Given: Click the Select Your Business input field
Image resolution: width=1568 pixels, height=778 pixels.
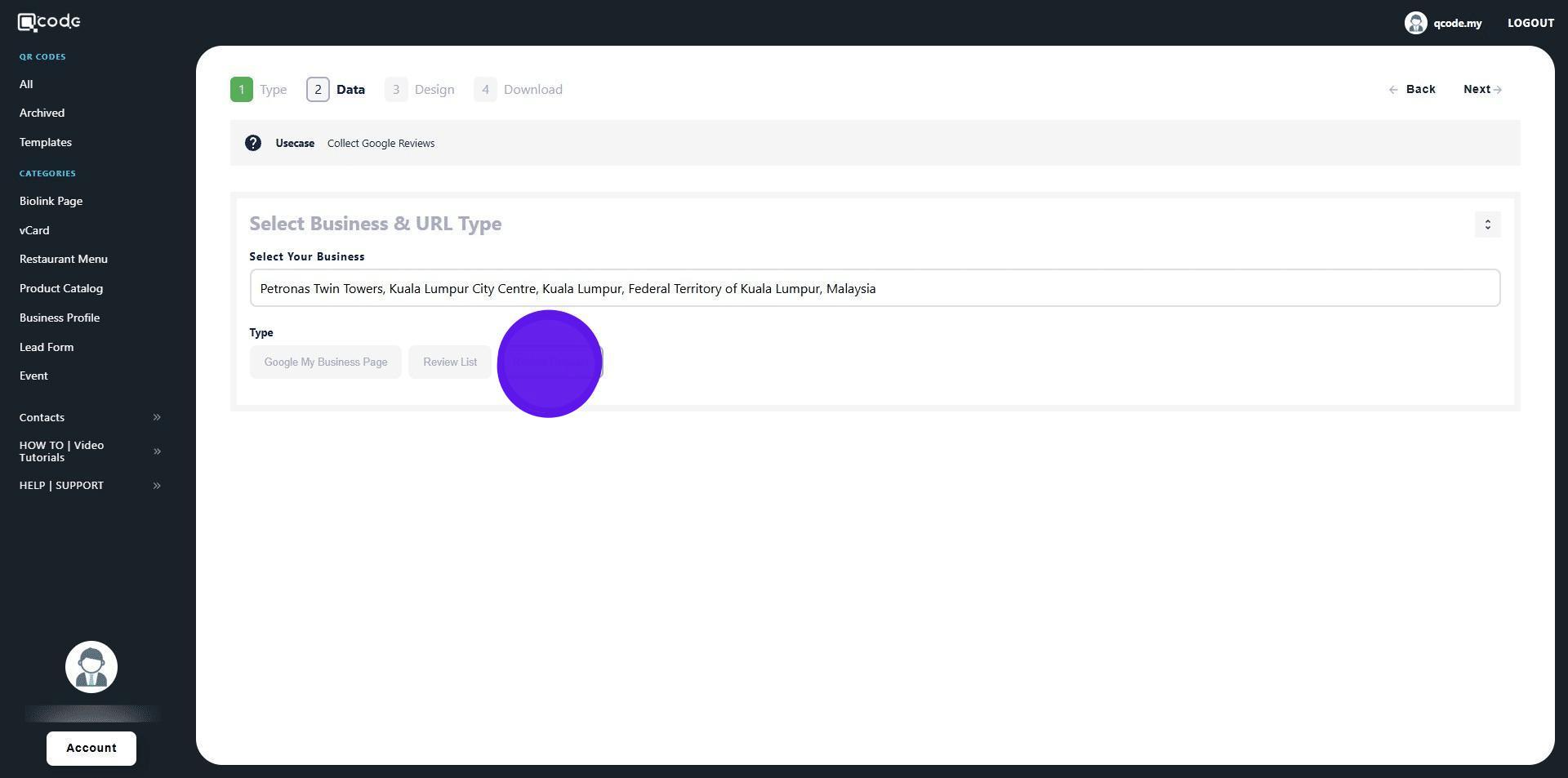Looking at the screenshot, I should pyautogui.click(x=874, y=288).
